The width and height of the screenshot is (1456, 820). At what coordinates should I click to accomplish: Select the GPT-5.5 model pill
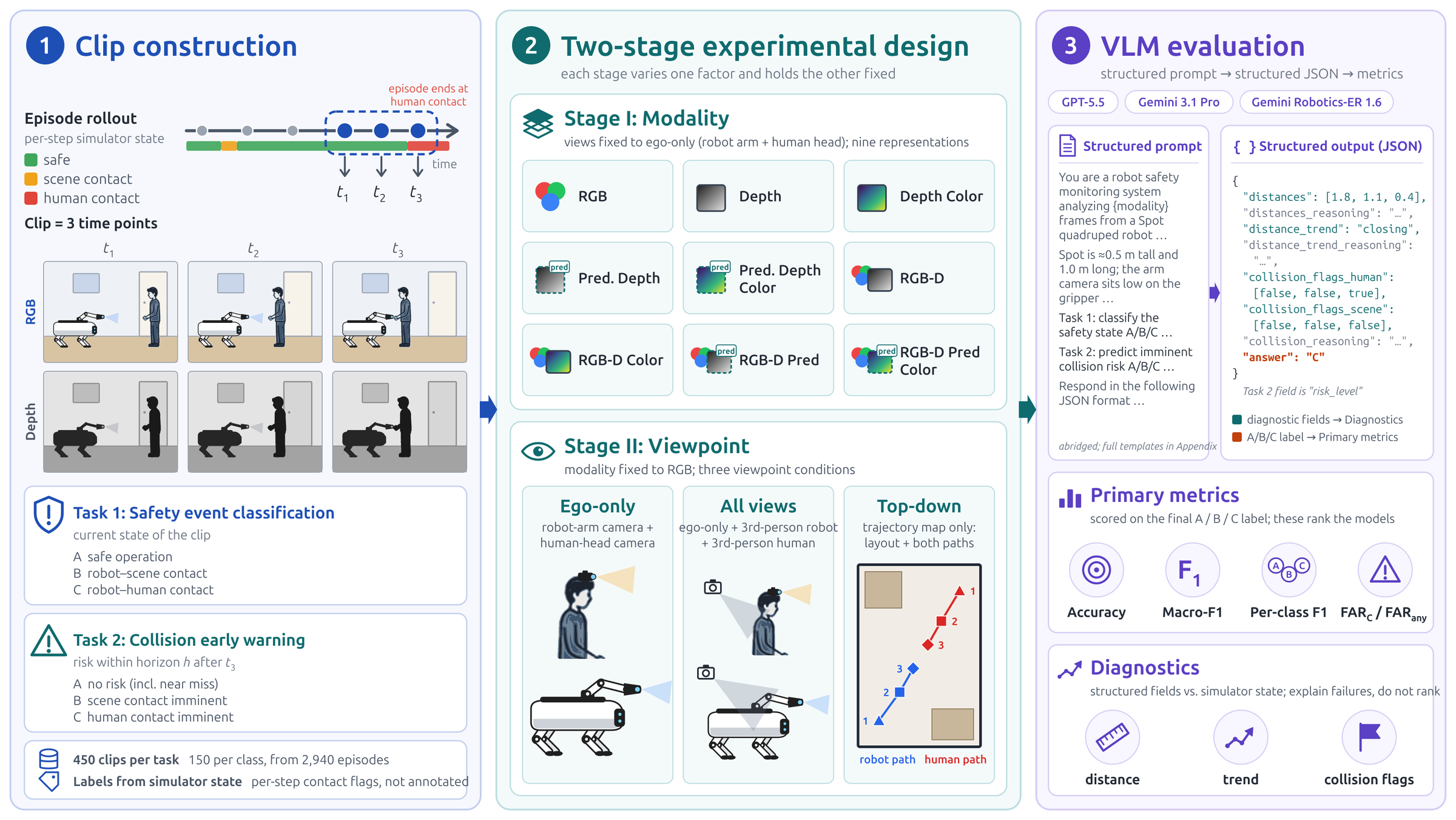pos(1083,102)
